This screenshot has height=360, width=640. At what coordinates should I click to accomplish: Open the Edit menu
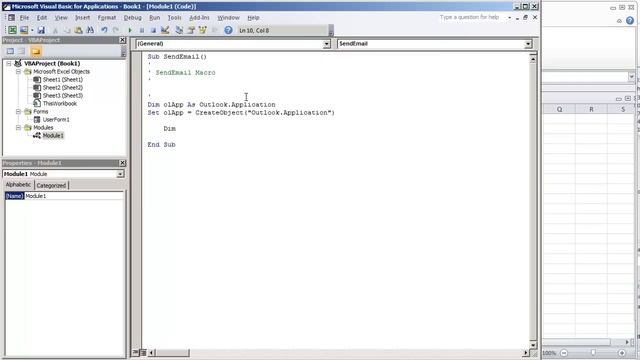42,18
